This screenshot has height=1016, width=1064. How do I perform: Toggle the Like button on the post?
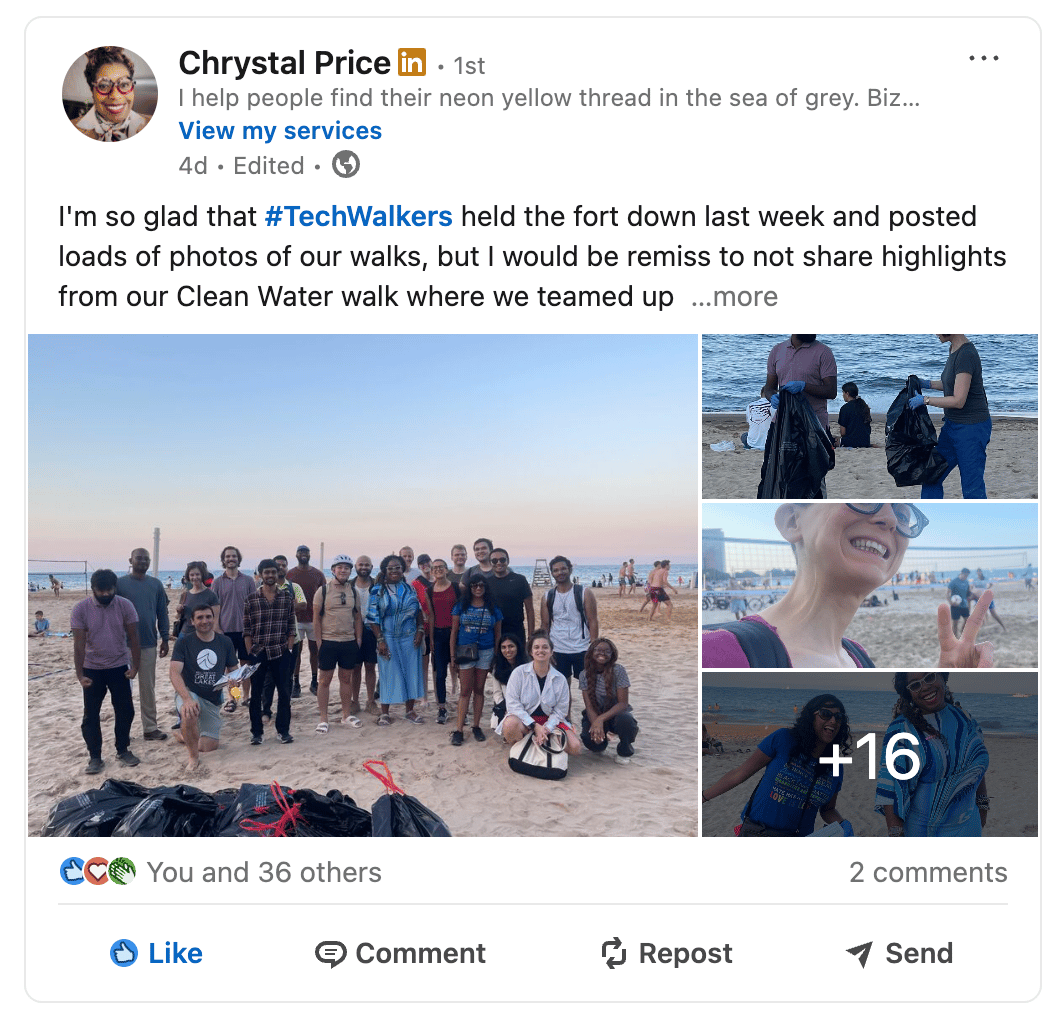(156, 954)
